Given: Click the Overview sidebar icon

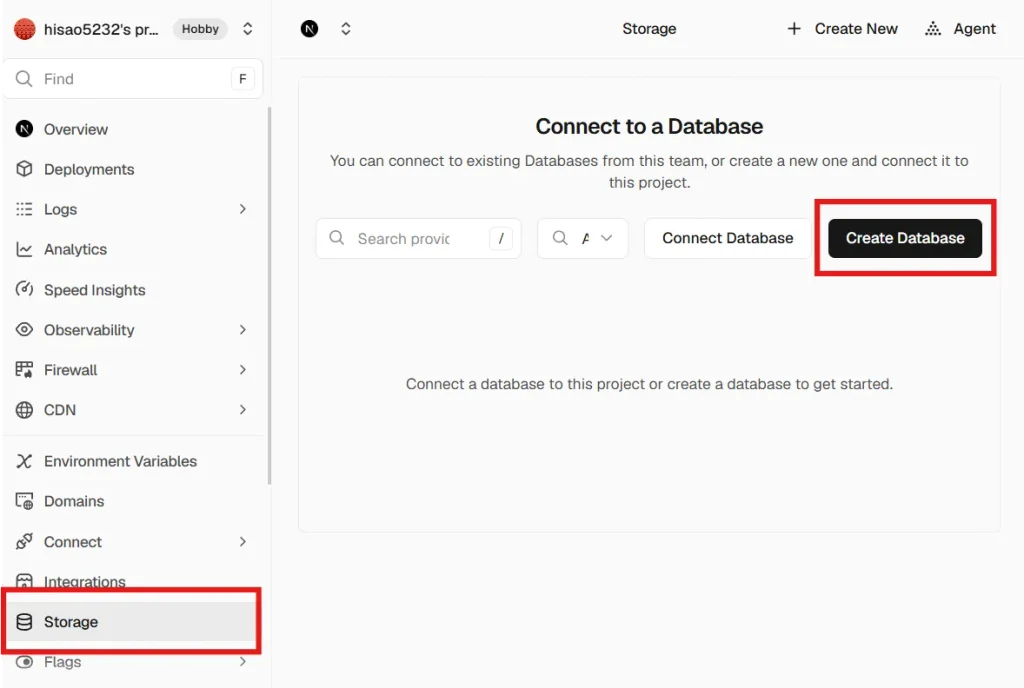Looking at the screenshot, I should pos(24,129).
